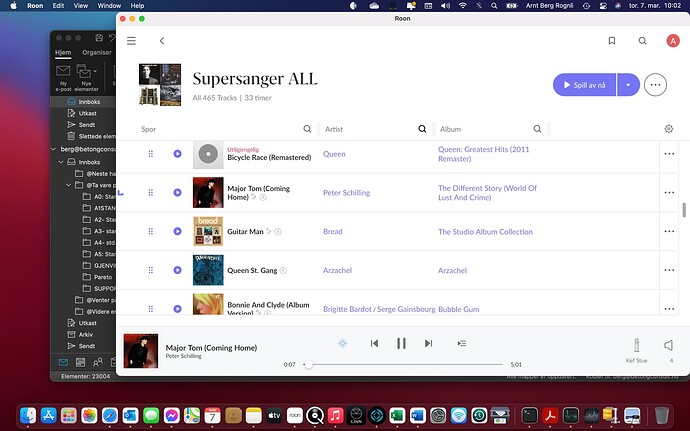The width and height of the screenshot is (690, 431).
Task: Open the Roon application menu
Action: point(35,6)
